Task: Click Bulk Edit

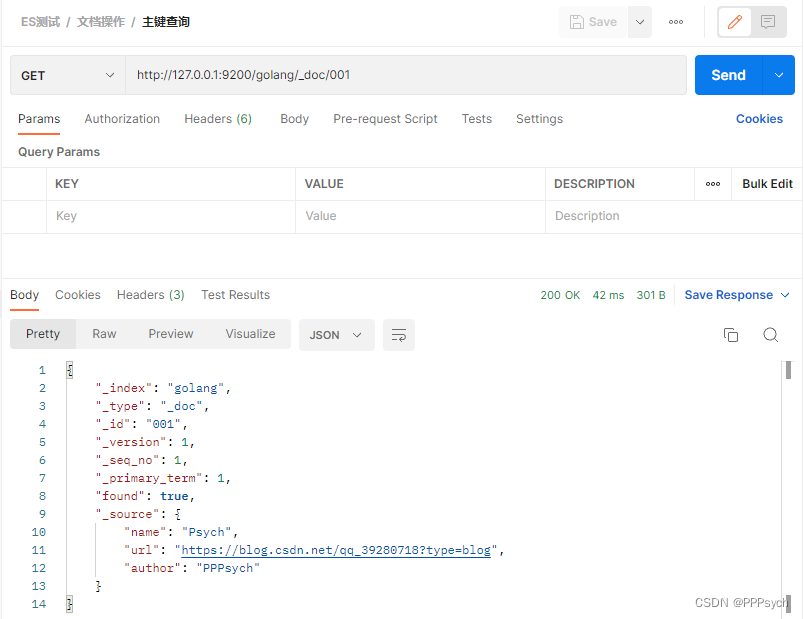Action: tap(767, 184)
